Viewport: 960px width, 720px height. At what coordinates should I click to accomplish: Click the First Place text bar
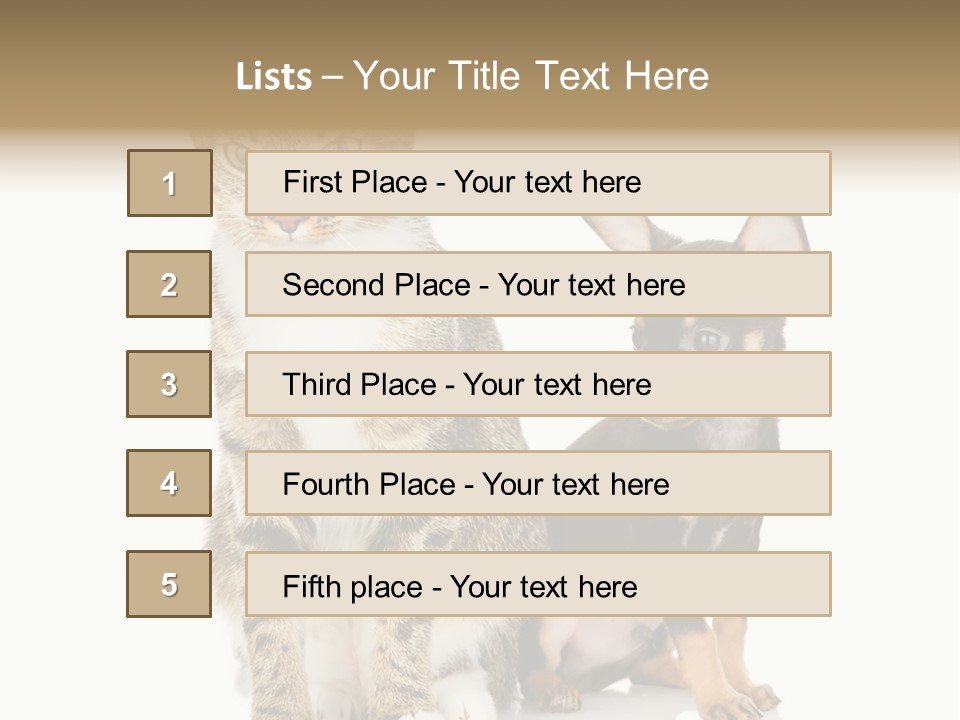538,183
